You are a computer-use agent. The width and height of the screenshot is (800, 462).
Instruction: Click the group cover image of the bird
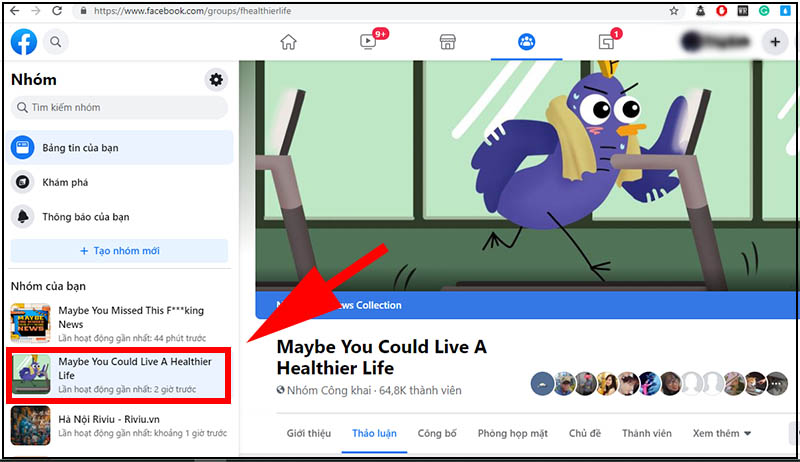[x=526, y=176]
